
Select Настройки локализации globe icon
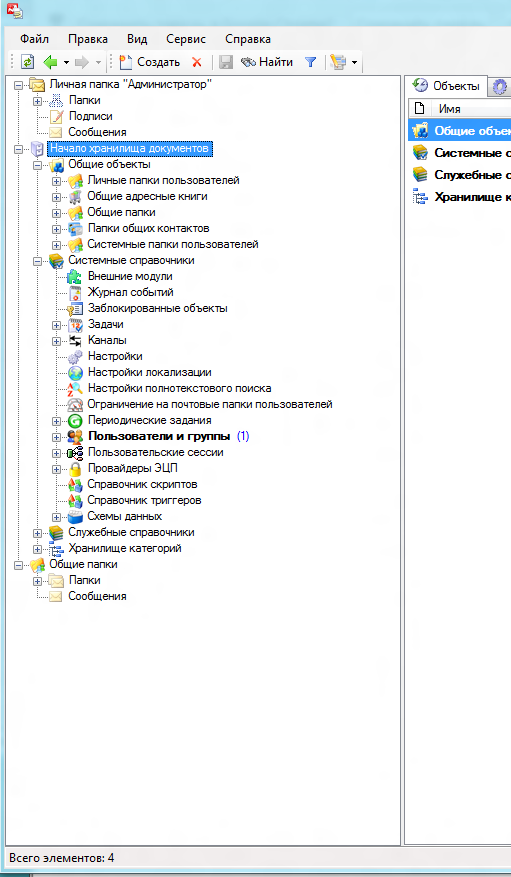coord(75,373)
